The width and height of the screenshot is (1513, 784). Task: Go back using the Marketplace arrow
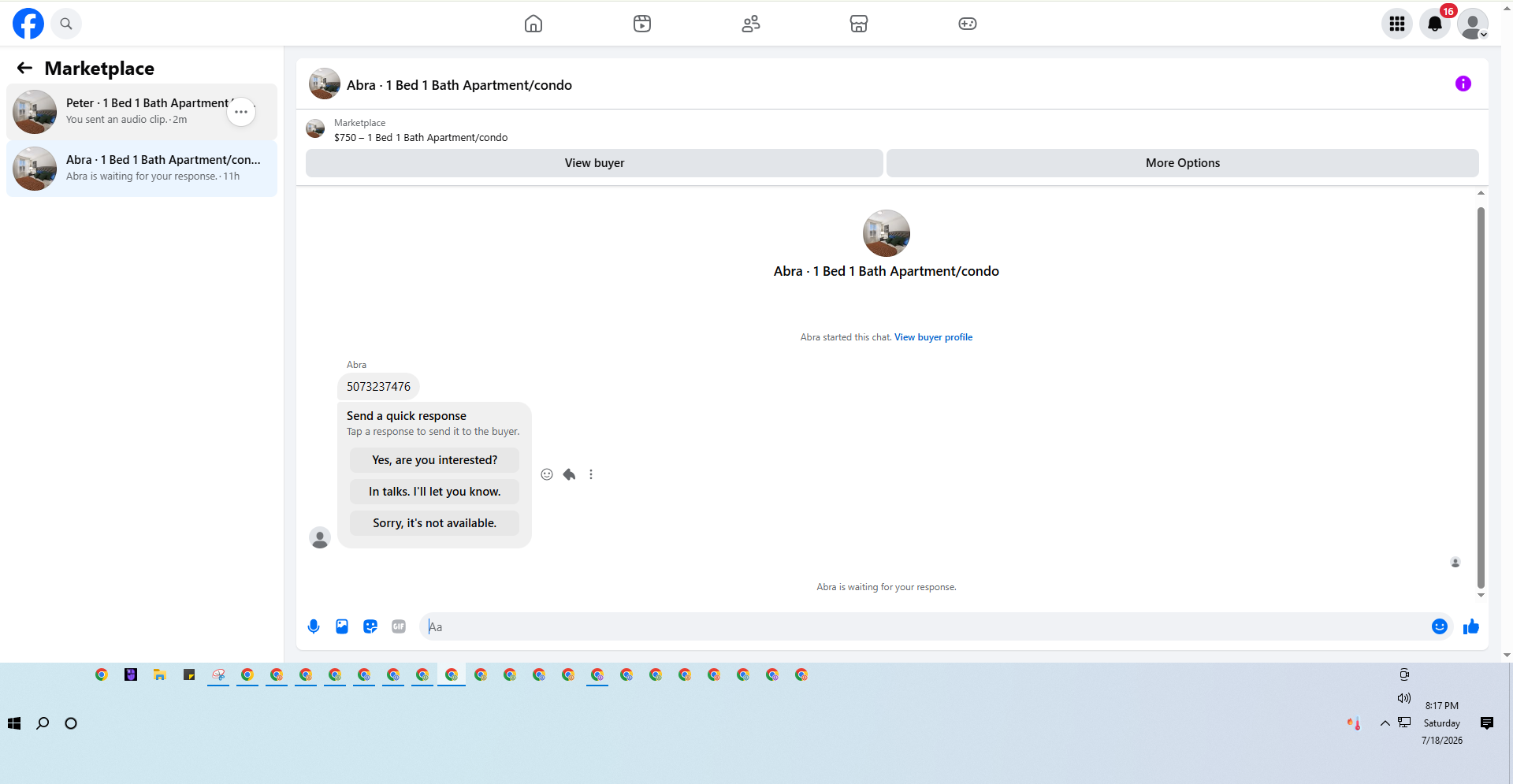(25, 69)
